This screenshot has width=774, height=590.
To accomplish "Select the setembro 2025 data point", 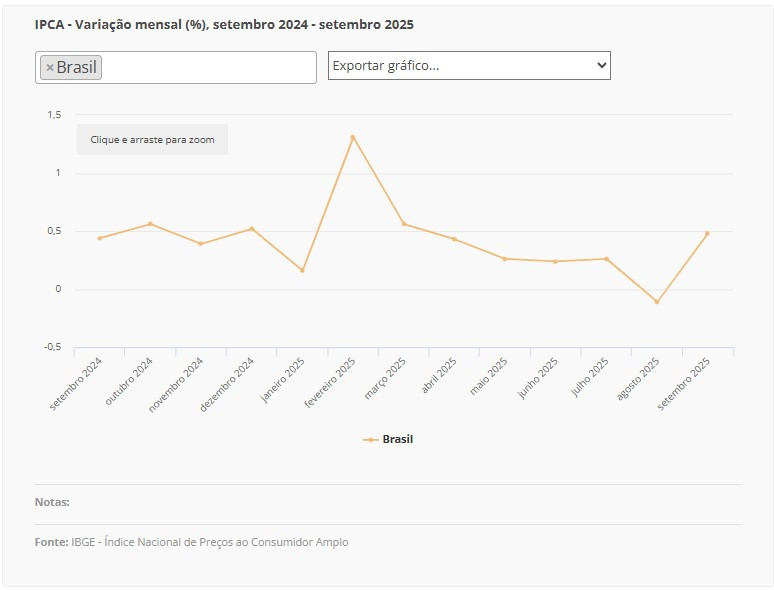I will click(707, 234).
